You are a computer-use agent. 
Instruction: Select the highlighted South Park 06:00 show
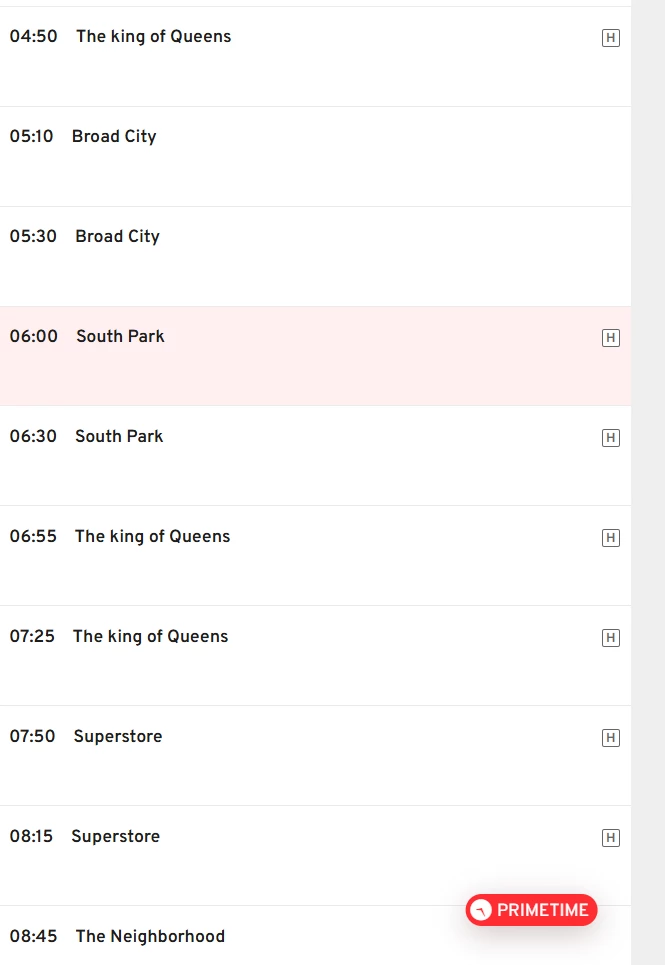(x=120, y=336)
